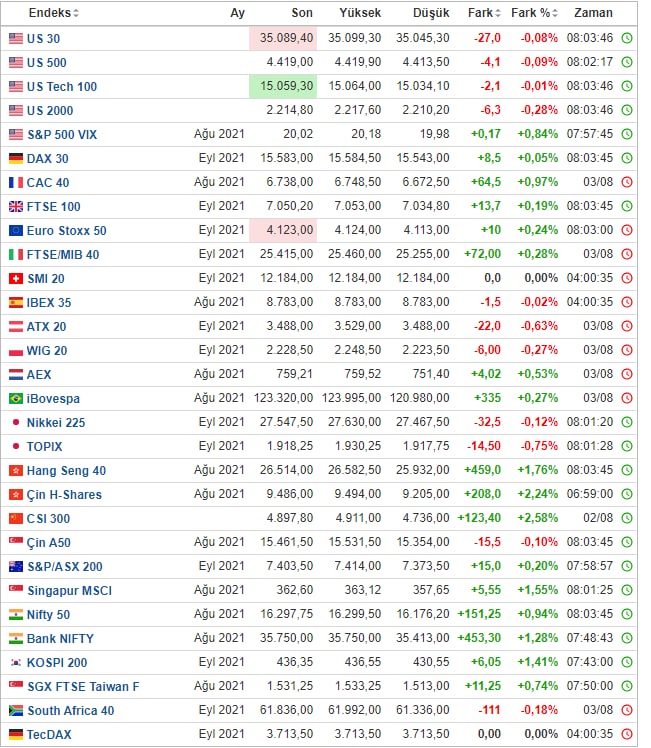Sort table by the Fark column arrows
Image resolution: width=651 pixels, height=748 pixels.
click(498, 13)
